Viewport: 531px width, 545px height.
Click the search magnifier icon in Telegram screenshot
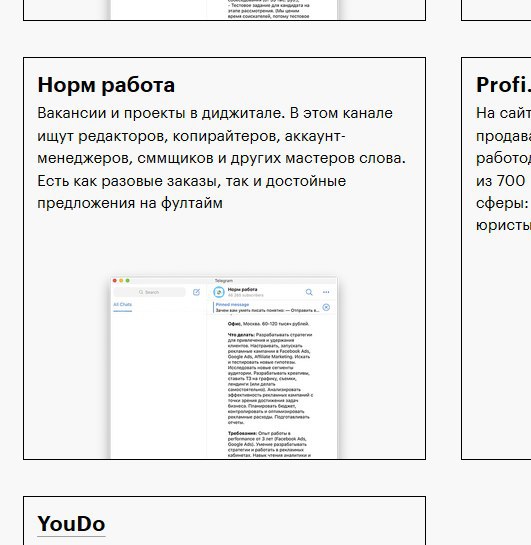(309, 292)
